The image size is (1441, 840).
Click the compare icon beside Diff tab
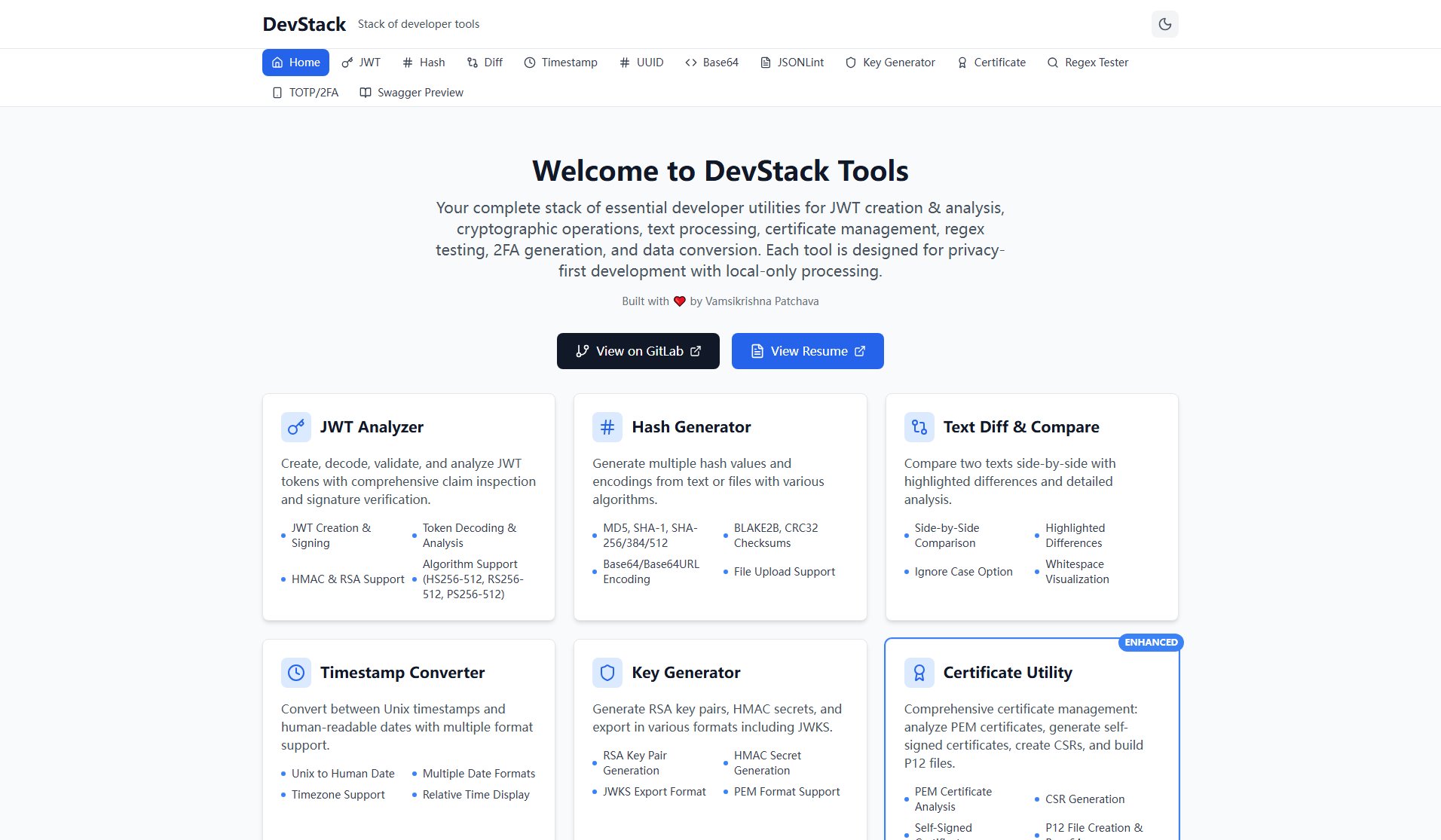tap(473, 63)
